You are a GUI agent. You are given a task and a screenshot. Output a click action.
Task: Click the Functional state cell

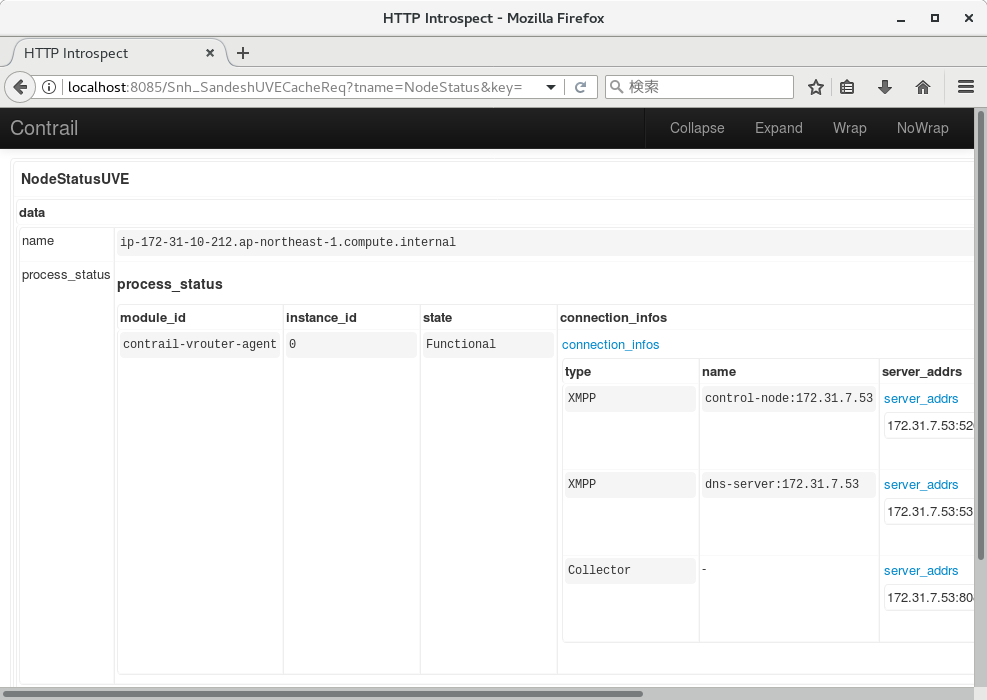488,344
